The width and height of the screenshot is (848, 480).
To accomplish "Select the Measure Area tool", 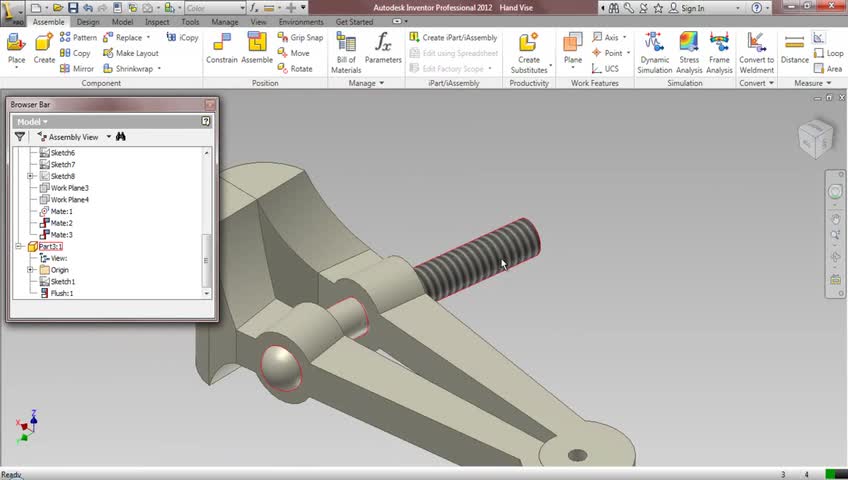I will click(828, 69).
